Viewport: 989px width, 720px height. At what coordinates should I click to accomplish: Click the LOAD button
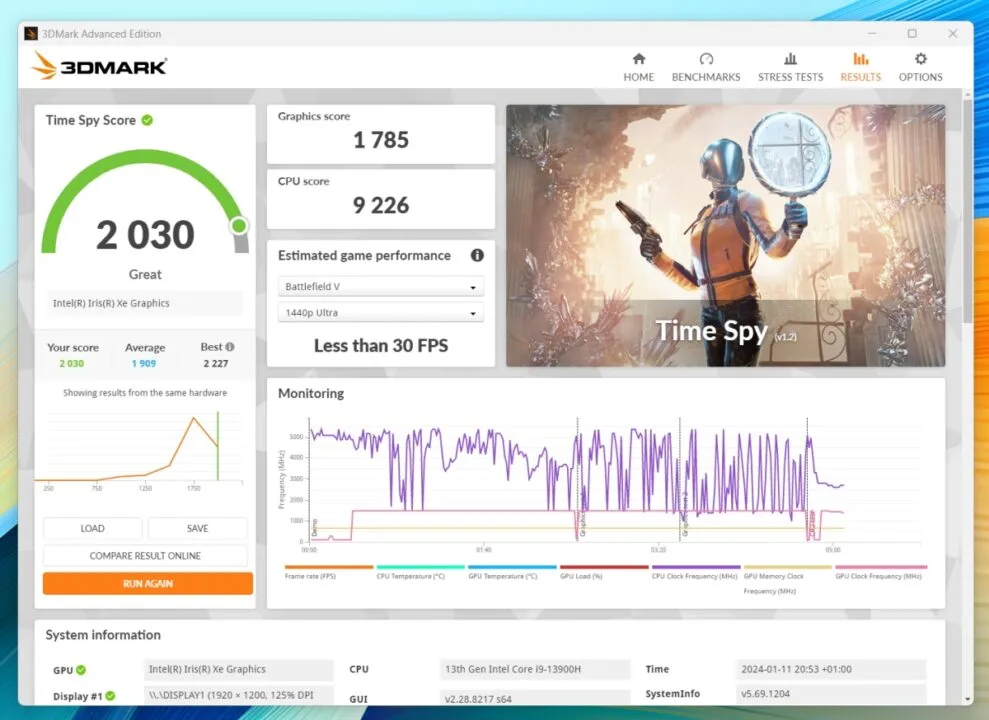click(x=93, y=528)
